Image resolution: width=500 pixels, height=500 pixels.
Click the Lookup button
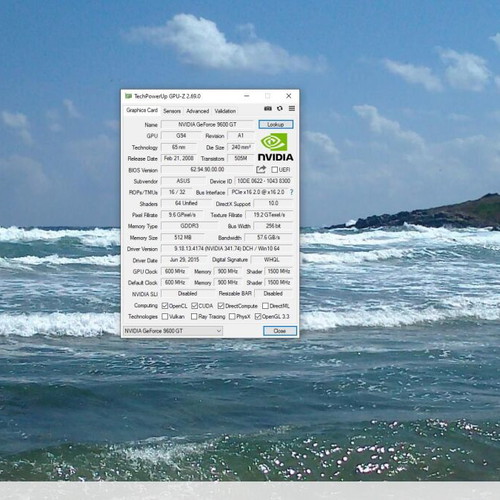[x=276, y=124]
